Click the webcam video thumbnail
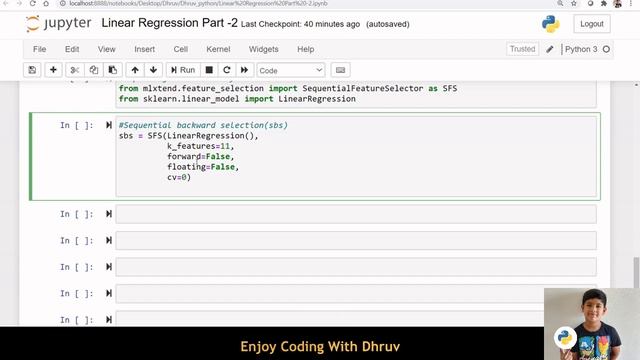This screenshot has height=360, width=640. tap(592, 324)
